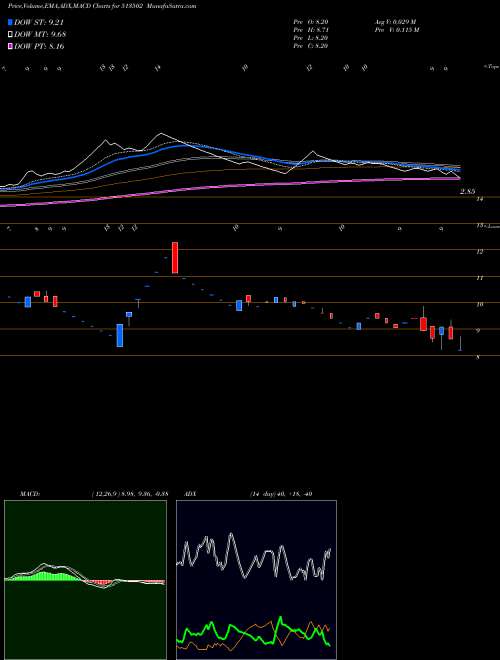Viewport: 500px width, 660px height.
Task: Click the magenta DOW PT legend swatch
Action: pyautogui.click(x=11, y=46)
